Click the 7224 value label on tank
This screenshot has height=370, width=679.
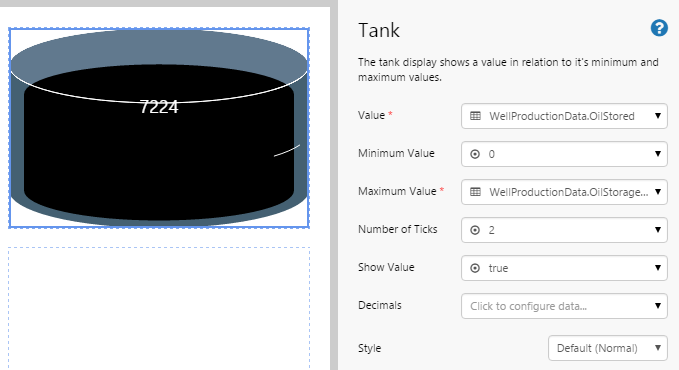(x=159, y=107)
